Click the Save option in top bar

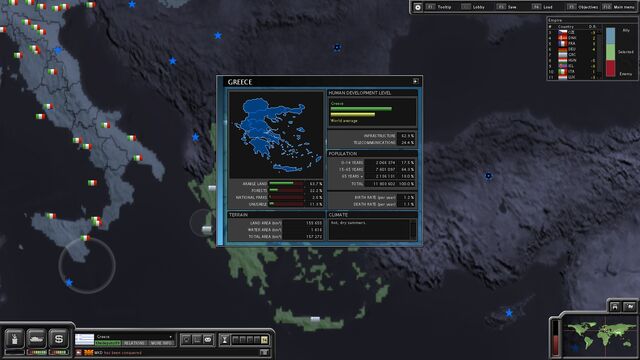click(x=512, y=7)
